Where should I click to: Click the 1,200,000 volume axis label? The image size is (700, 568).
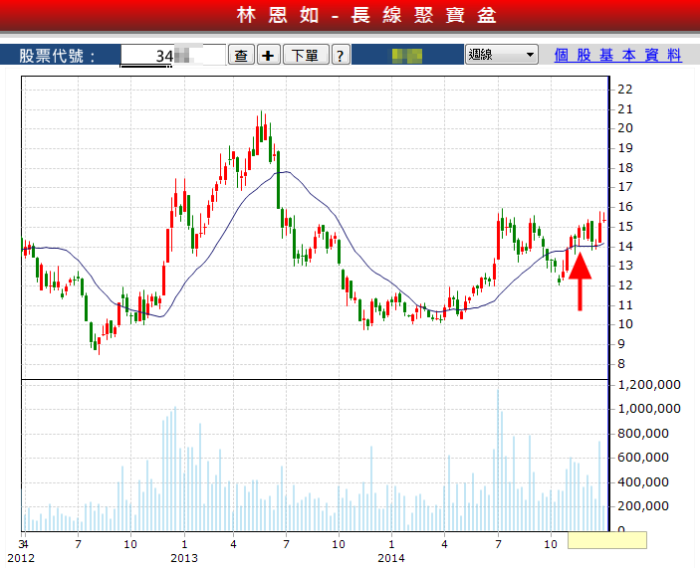tap(649, 384)
